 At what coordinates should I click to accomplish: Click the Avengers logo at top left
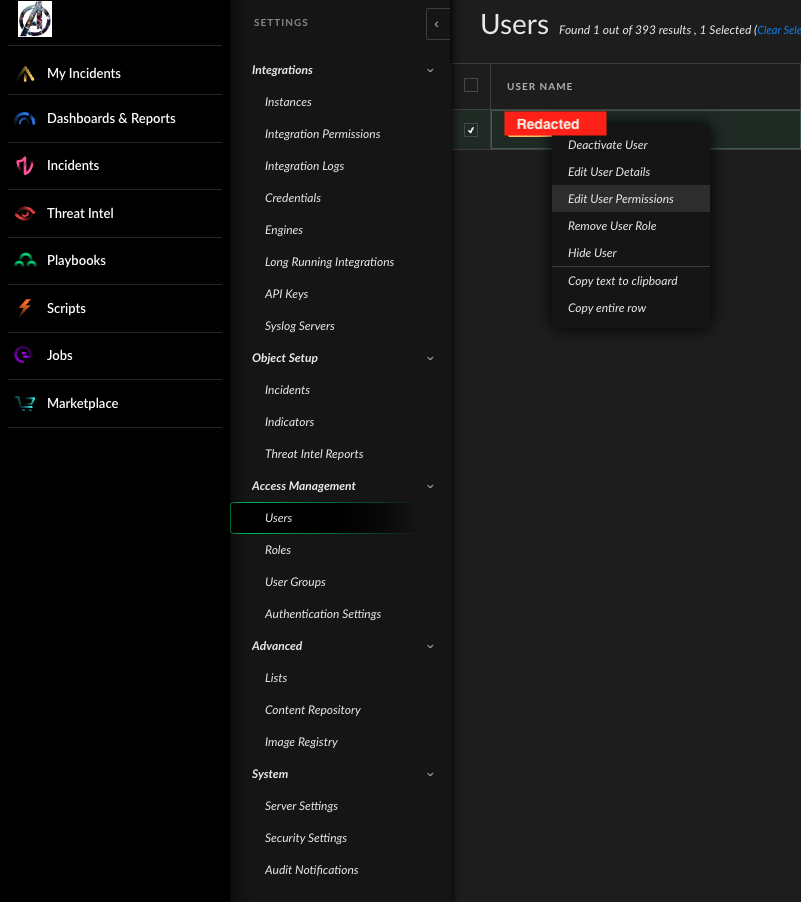(x=35, y=19)
